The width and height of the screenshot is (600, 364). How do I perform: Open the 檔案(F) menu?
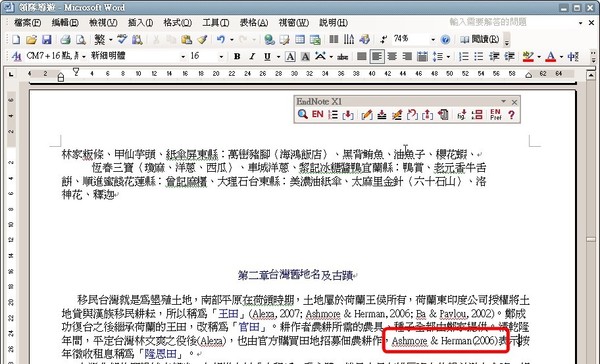[x=27, y=23]
